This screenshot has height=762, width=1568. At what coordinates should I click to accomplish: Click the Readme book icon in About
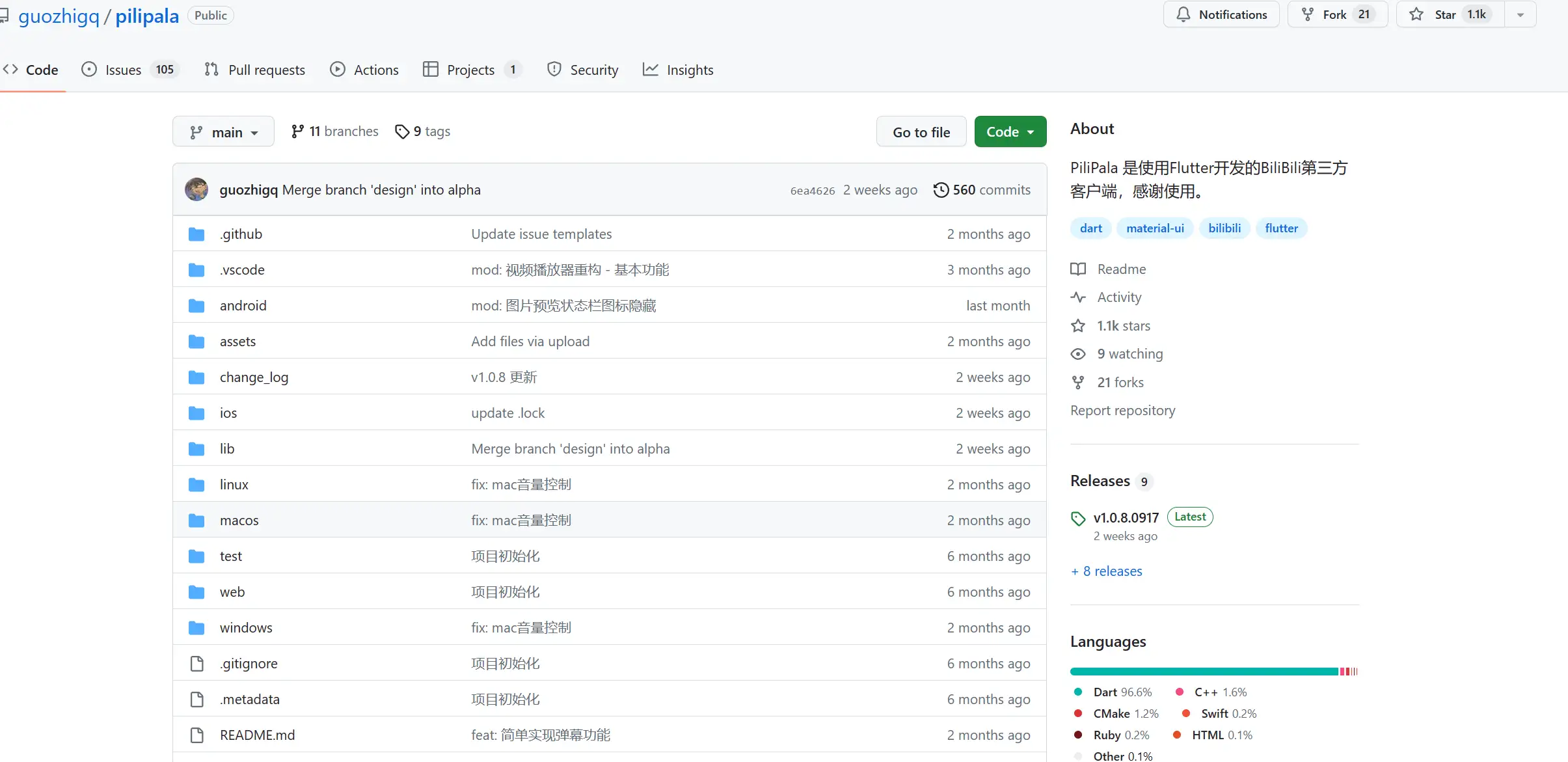coord(1078,269)
